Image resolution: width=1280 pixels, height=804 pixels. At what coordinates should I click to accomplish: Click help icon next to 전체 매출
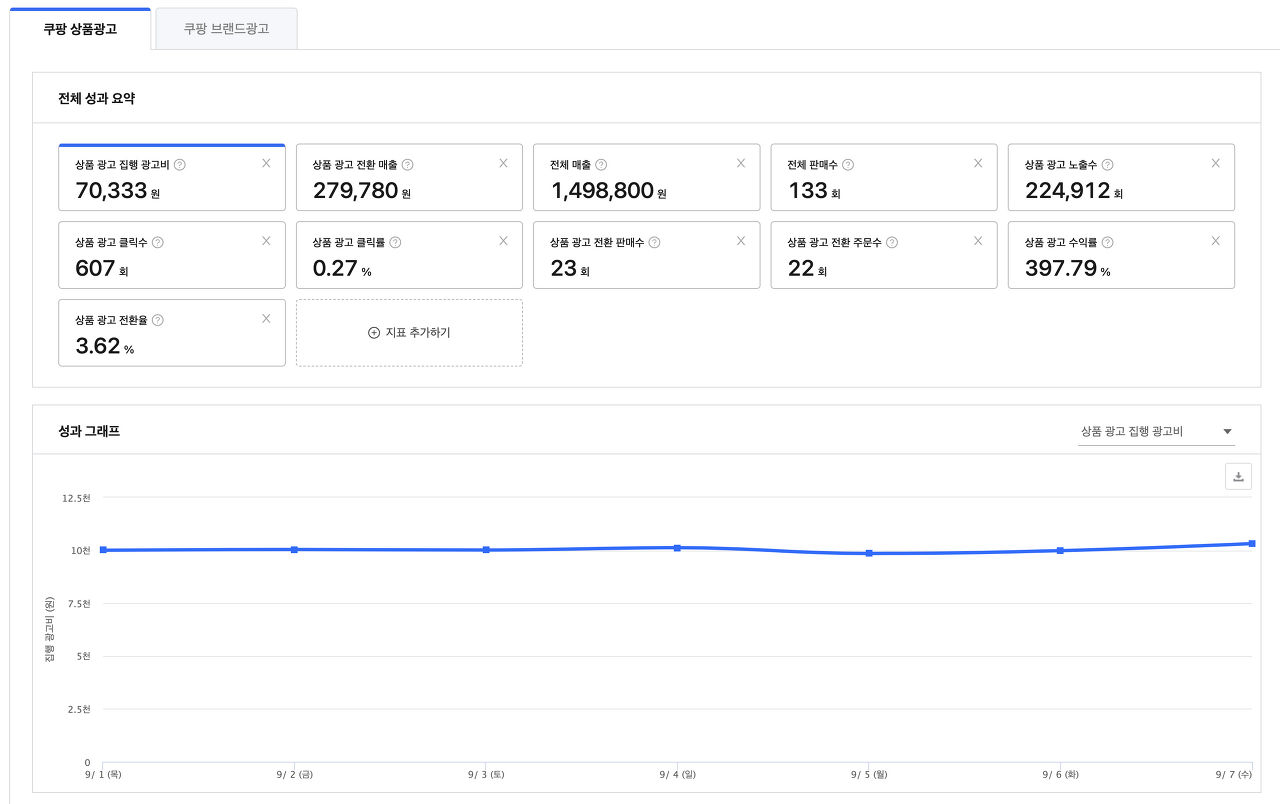(601, 165)
